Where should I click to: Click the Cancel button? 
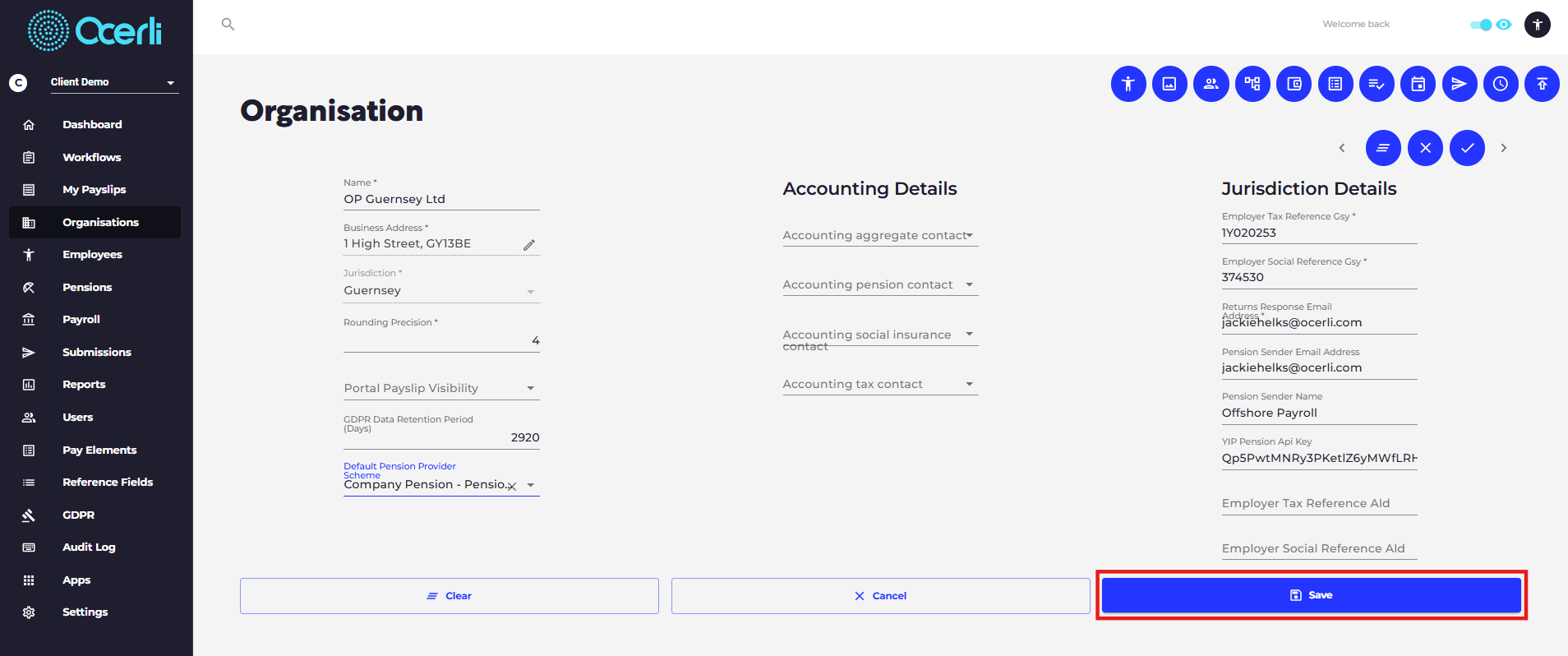click(881, 596)
